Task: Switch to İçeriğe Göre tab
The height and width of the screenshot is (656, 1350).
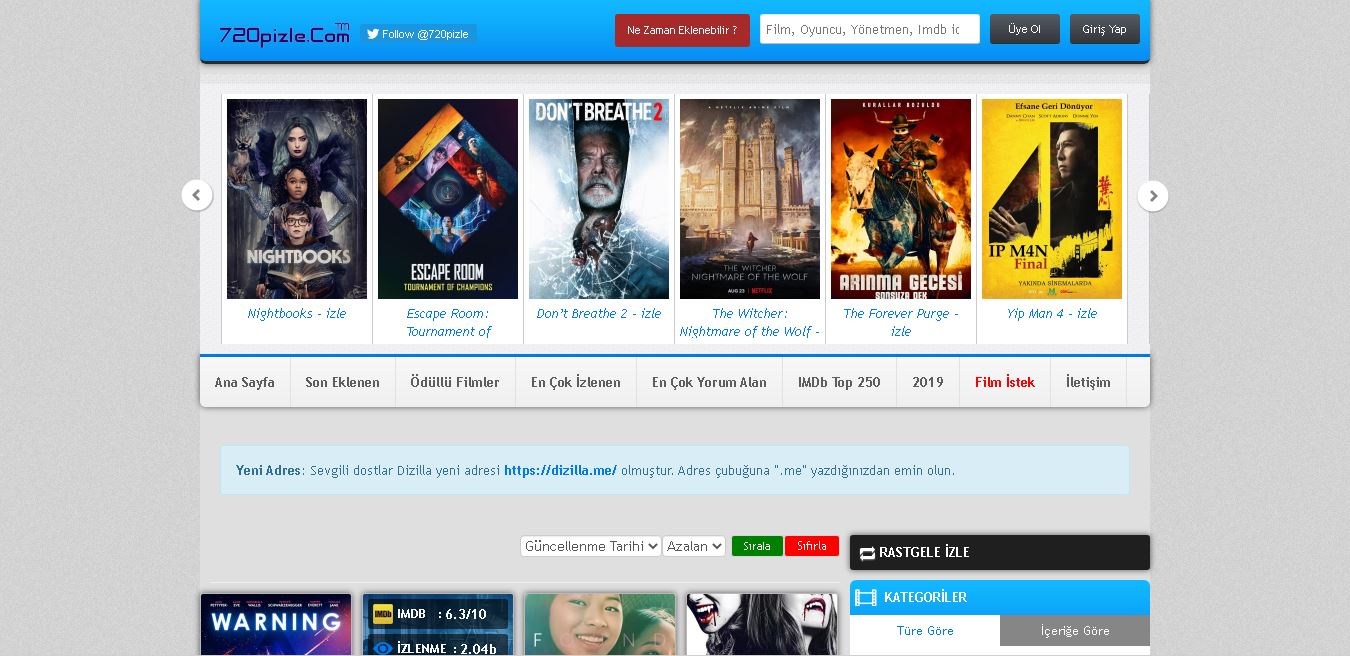Action: (1075, 631)
